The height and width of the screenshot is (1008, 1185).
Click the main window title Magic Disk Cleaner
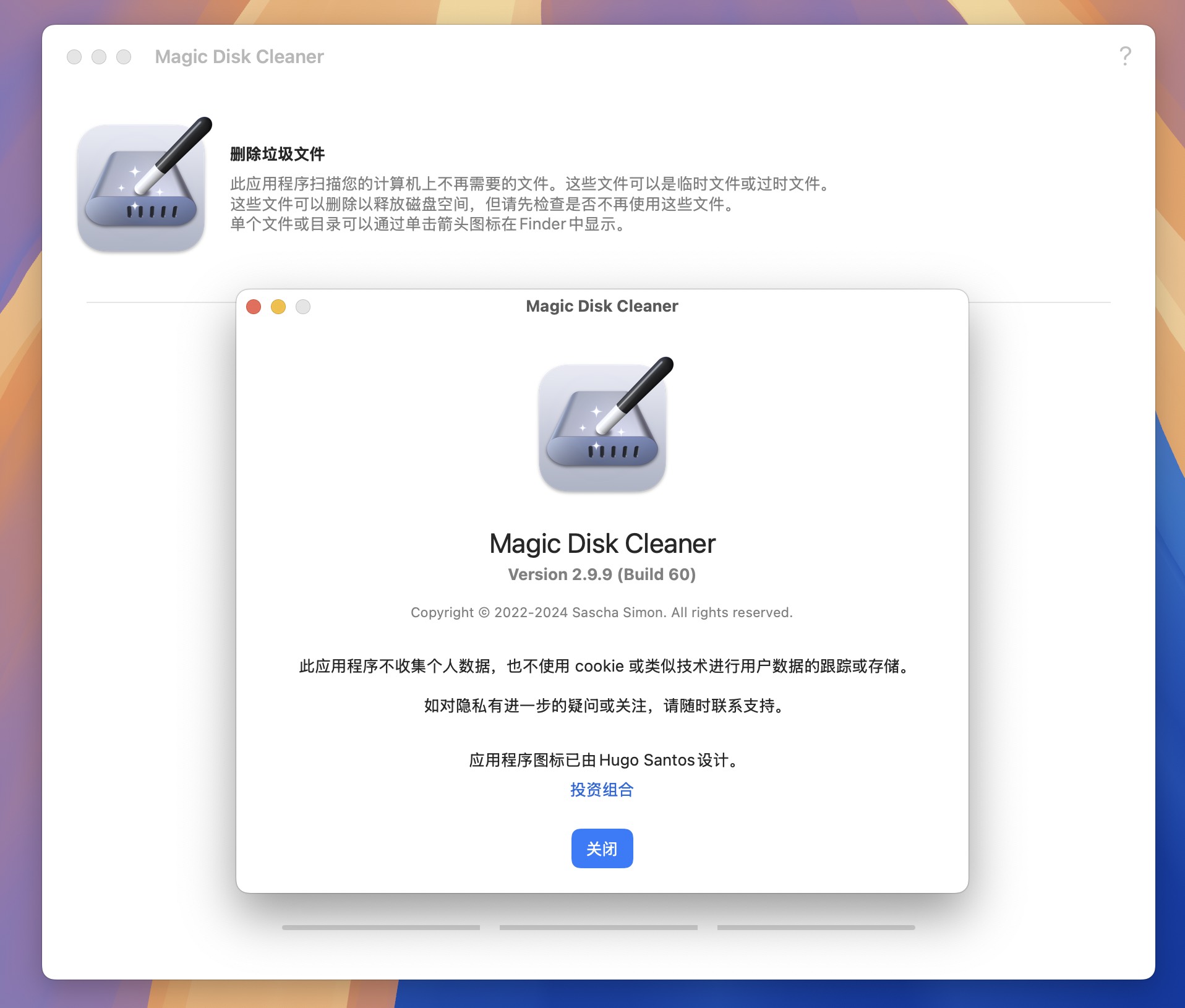tap(239, 57)
